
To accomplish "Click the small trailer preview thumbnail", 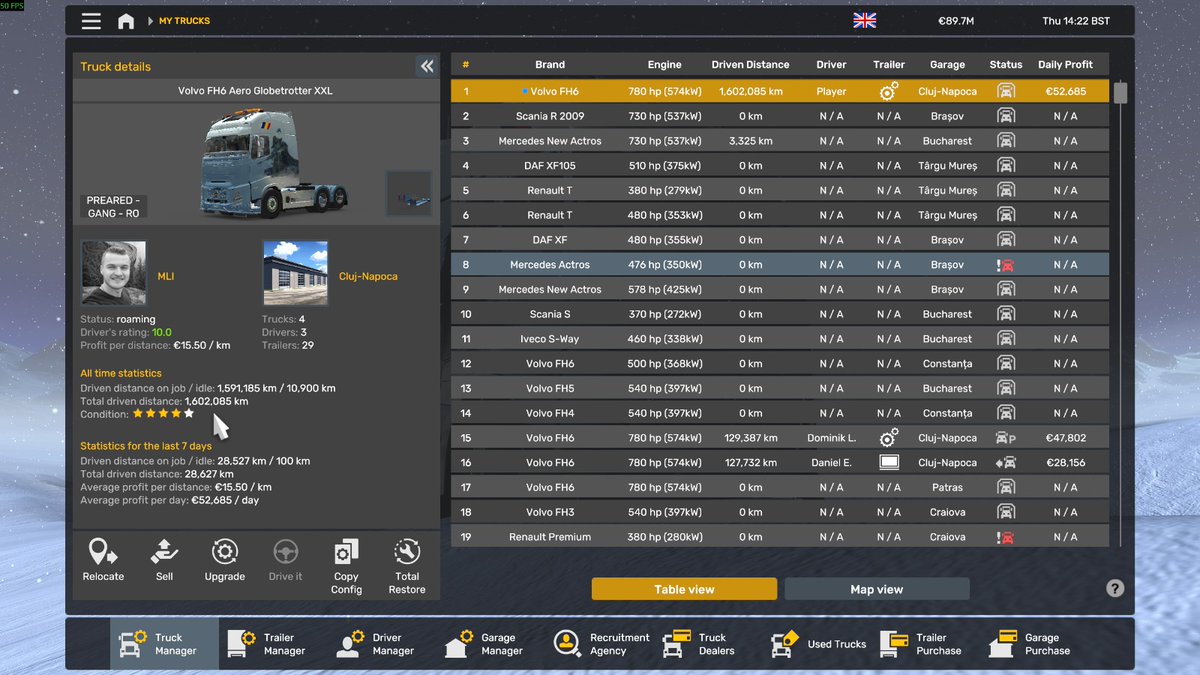I will (409, 194).
